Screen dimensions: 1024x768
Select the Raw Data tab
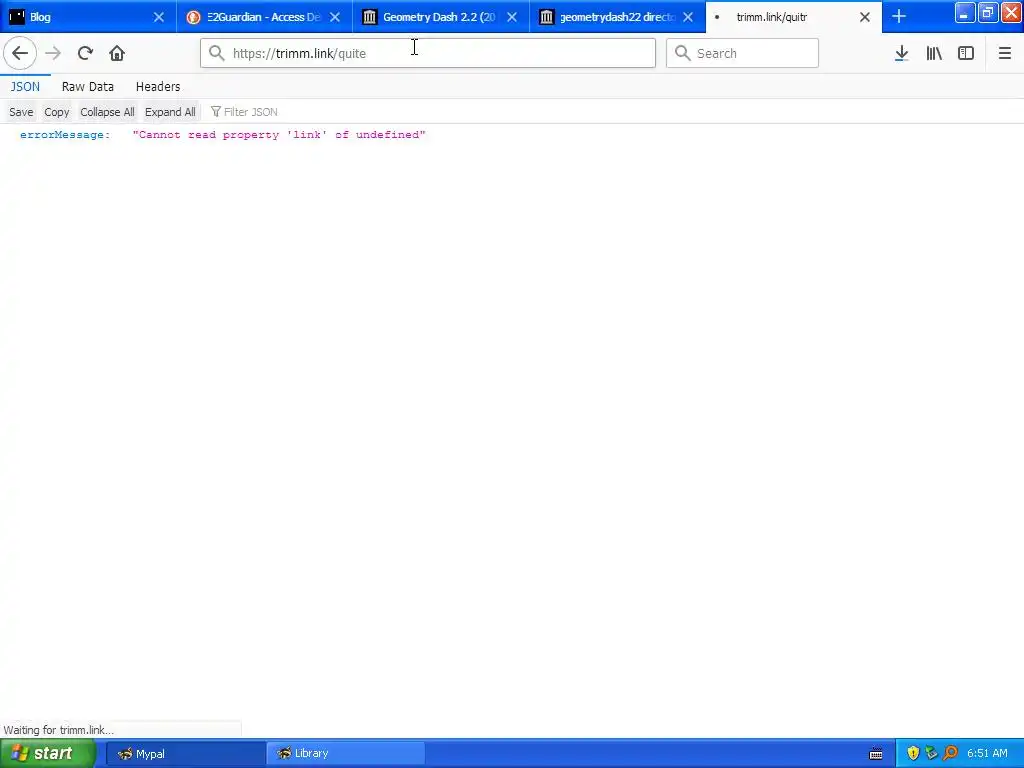[x=88, y=86]
